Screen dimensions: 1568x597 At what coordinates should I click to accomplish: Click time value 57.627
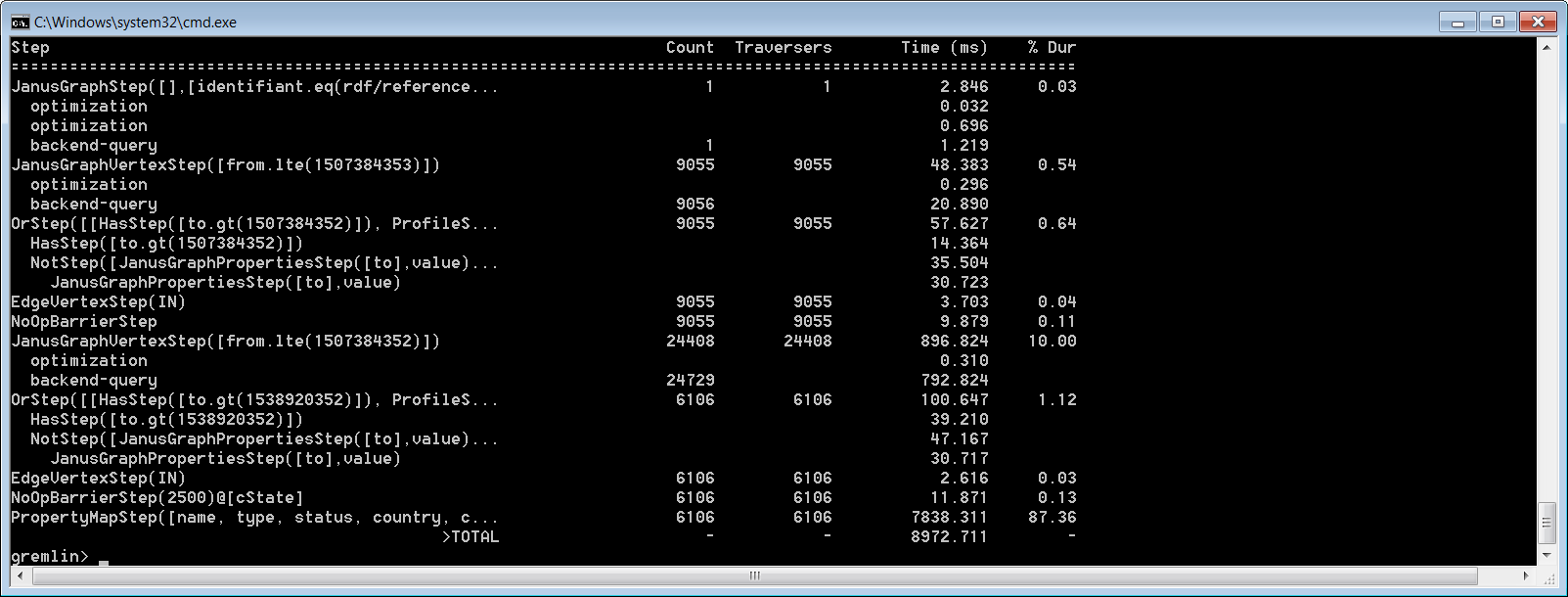(x=960, y=223)
